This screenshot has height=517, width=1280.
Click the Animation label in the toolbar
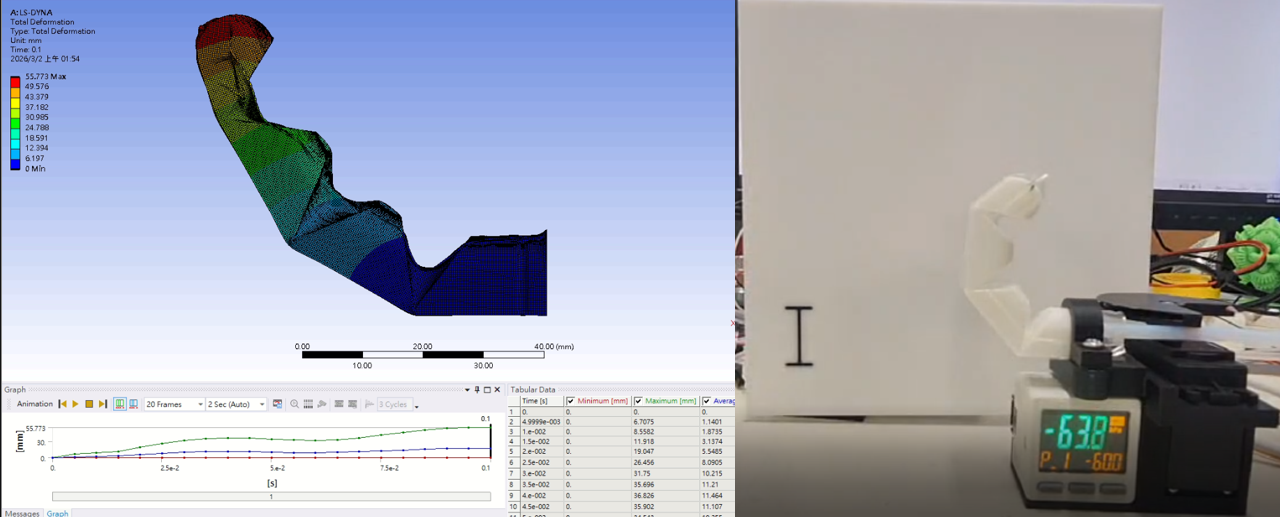click(x=34, y=404)
